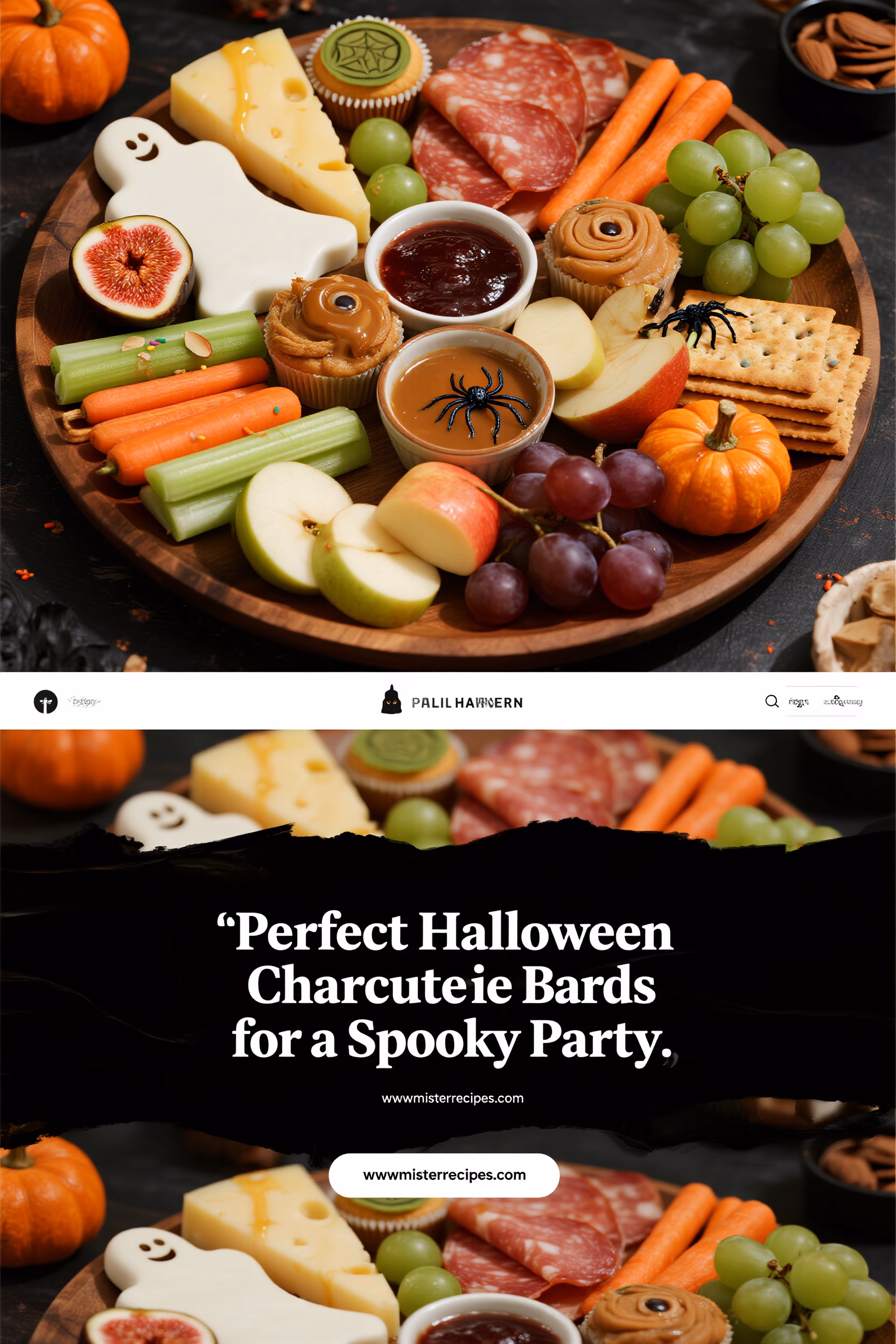Open search with the magnifying glass icon
The width and height of the screenshot is (896, 1344).
pos(772,701)
